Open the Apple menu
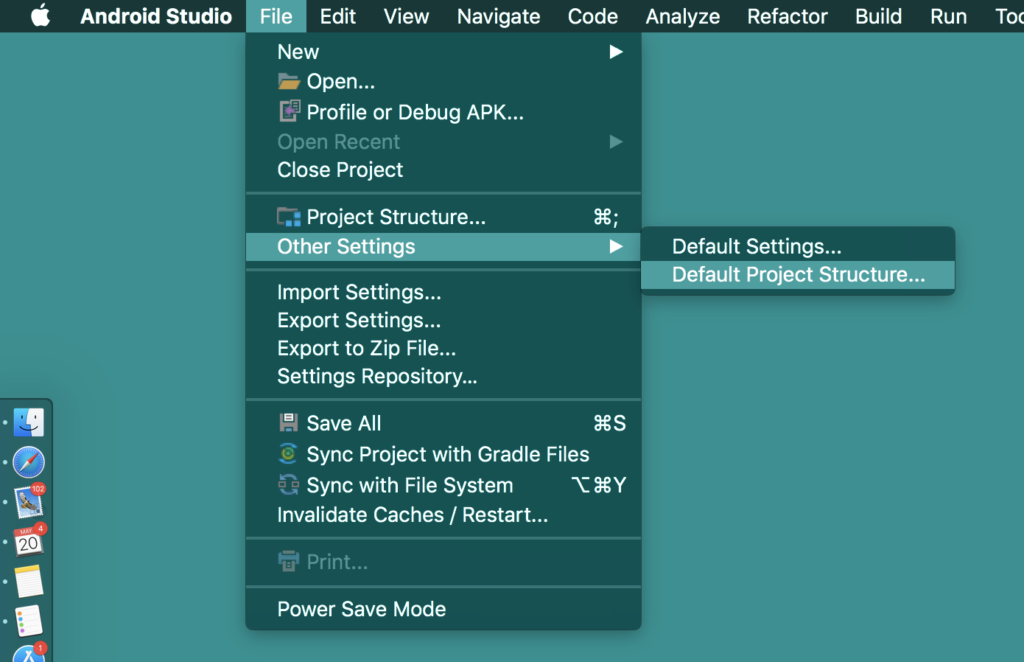 click(x=40, y=16)
